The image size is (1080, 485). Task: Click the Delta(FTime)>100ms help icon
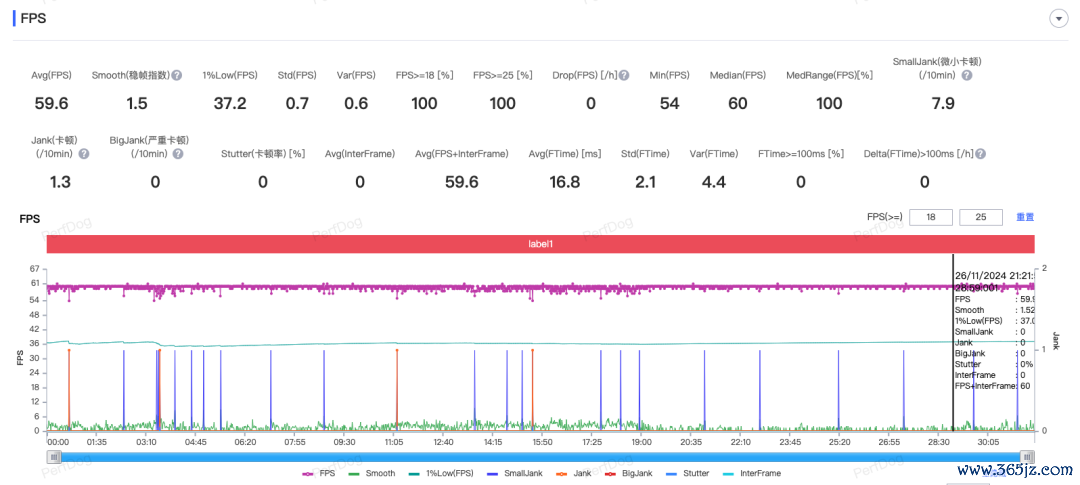[x=981, y=154]
